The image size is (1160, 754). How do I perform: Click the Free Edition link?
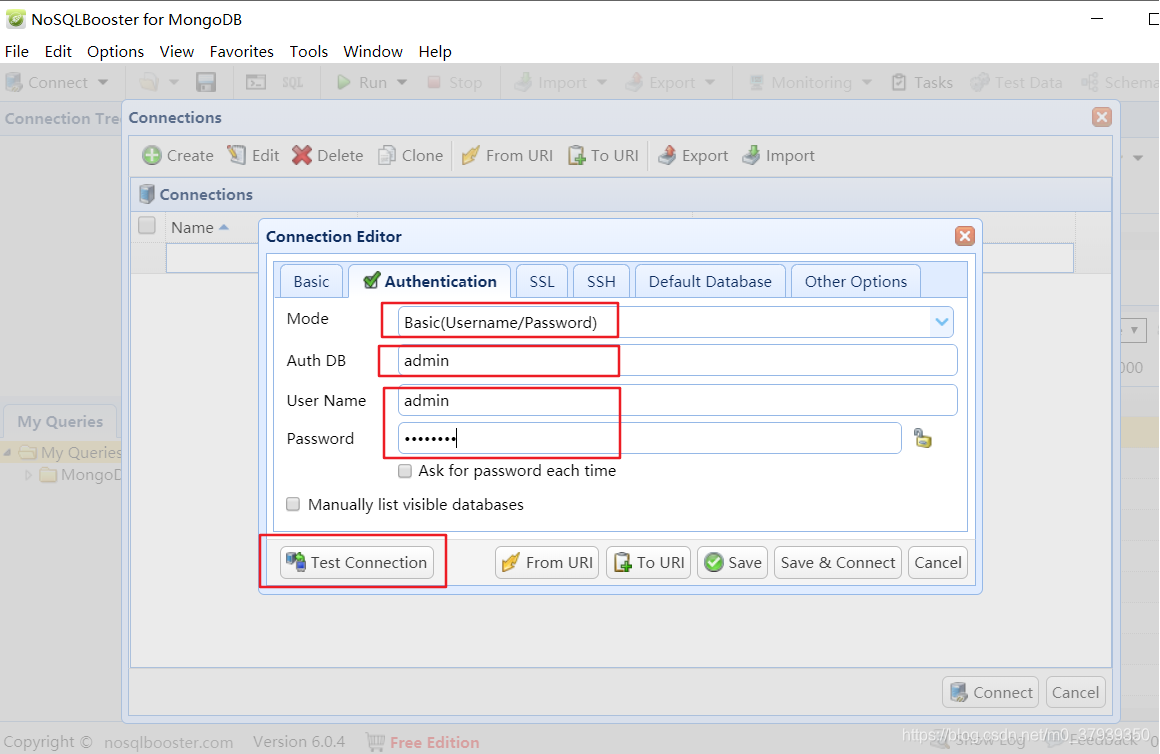pos(434,742)
